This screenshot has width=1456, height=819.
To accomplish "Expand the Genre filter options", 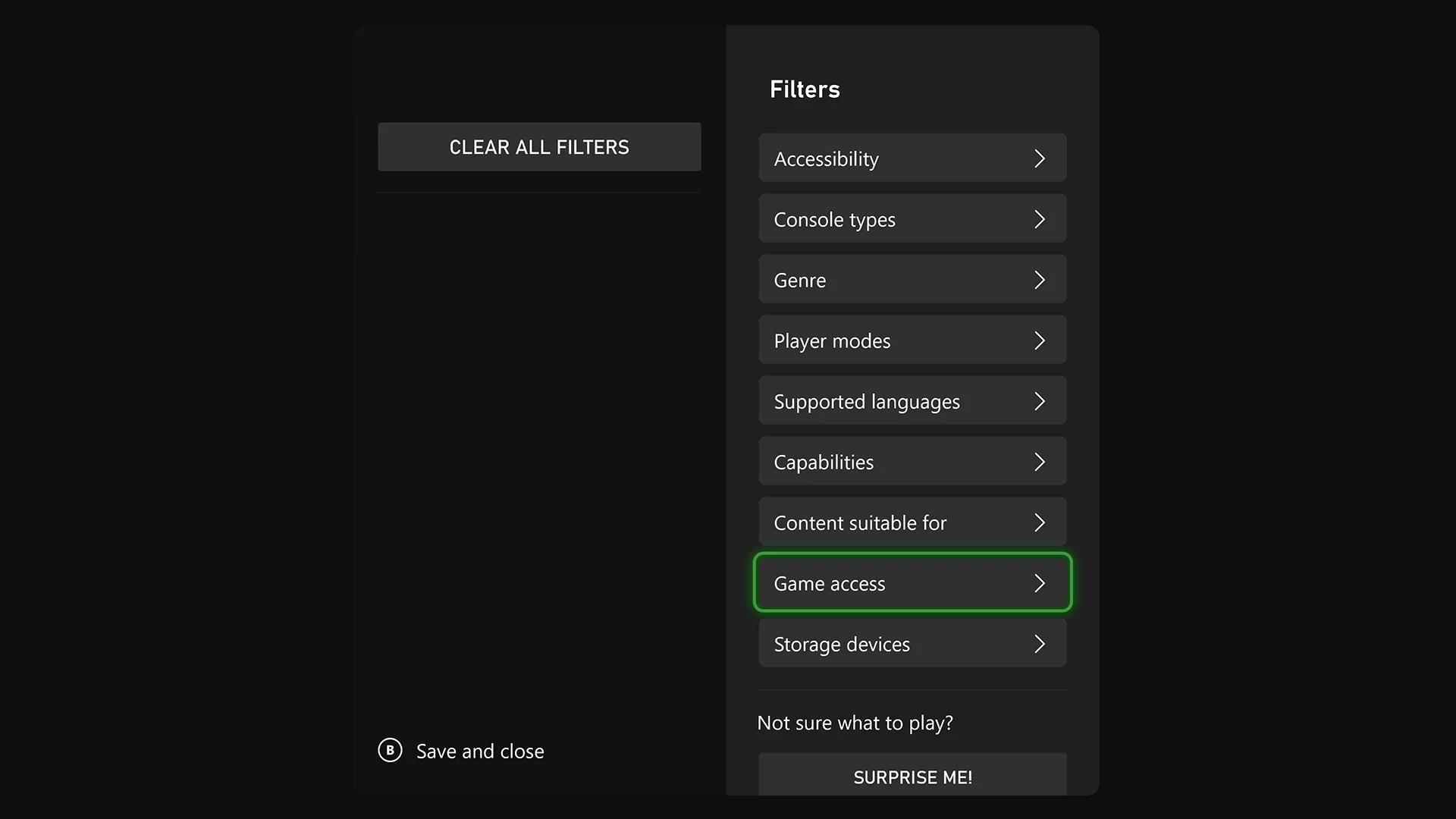I will 912,279.
